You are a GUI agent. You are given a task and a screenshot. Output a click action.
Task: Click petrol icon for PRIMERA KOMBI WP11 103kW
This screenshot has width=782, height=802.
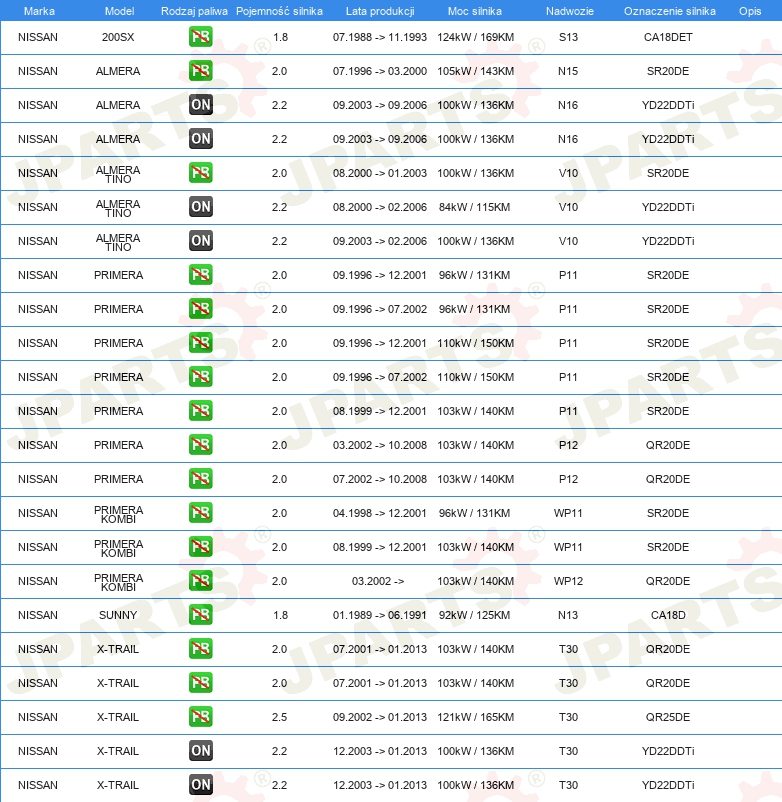click(x=200, y=547)
